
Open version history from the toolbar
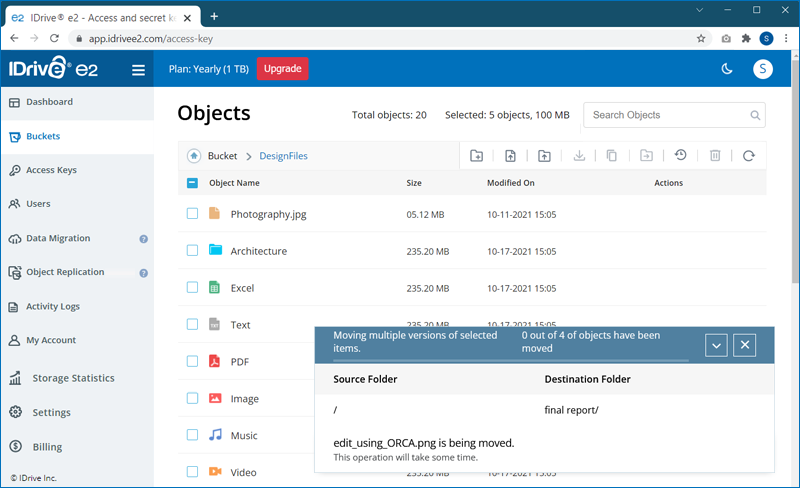681,156
